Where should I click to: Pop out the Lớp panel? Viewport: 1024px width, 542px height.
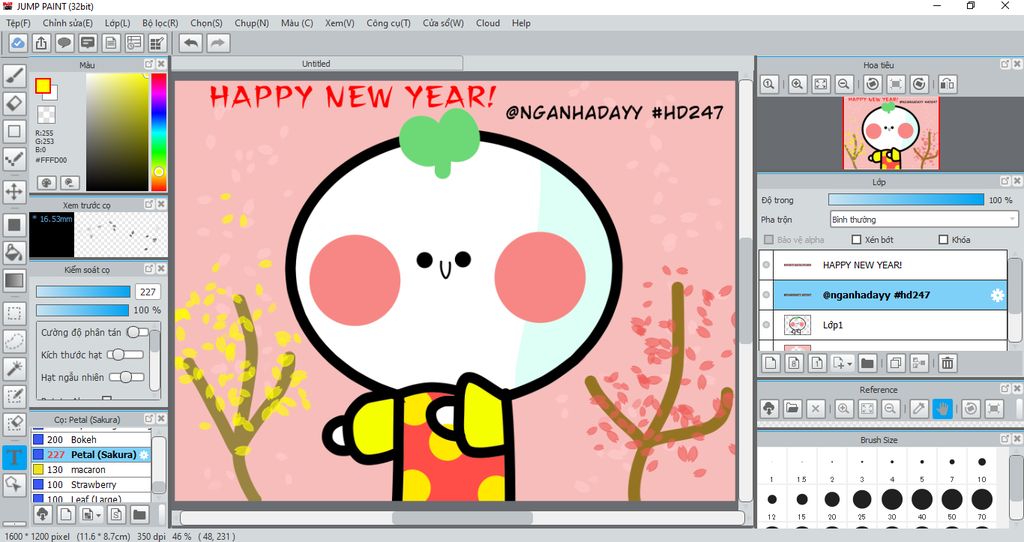(1005, 181)
